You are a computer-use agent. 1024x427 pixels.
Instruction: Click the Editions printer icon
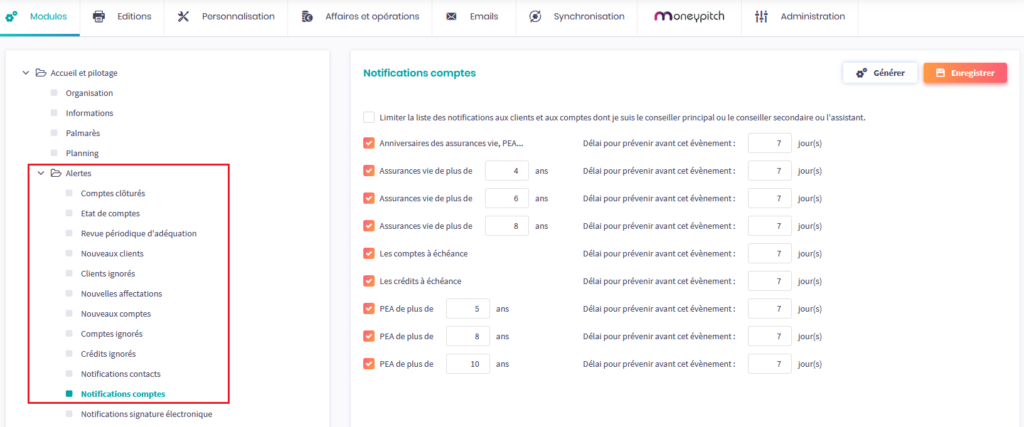[x=99, y=17]
